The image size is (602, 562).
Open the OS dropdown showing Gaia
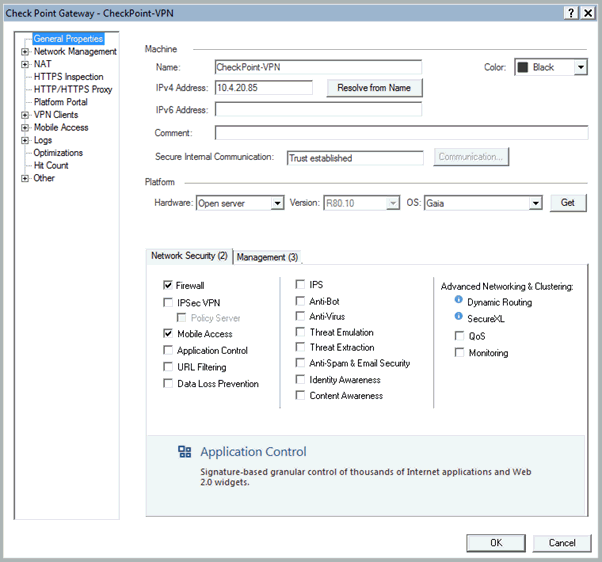point(535,203)
